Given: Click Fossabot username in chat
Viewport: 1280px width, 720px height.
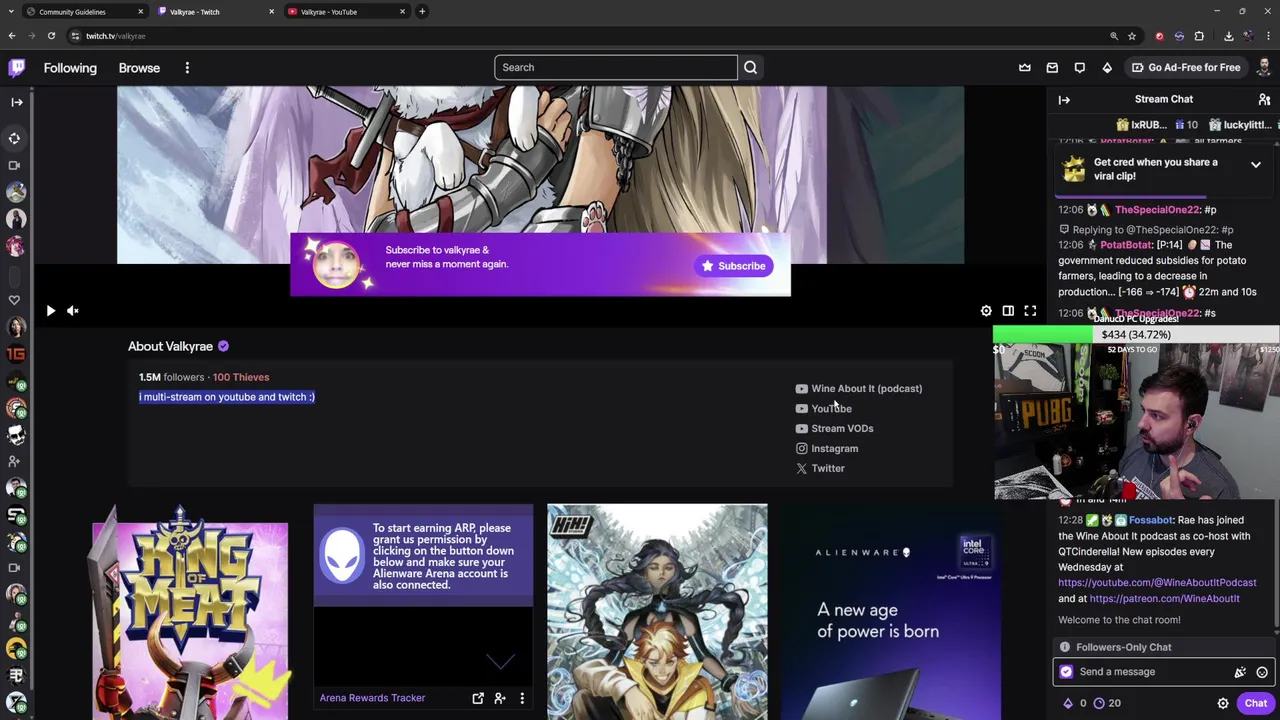Looking at the screenshot, I should coord(1150,520).
